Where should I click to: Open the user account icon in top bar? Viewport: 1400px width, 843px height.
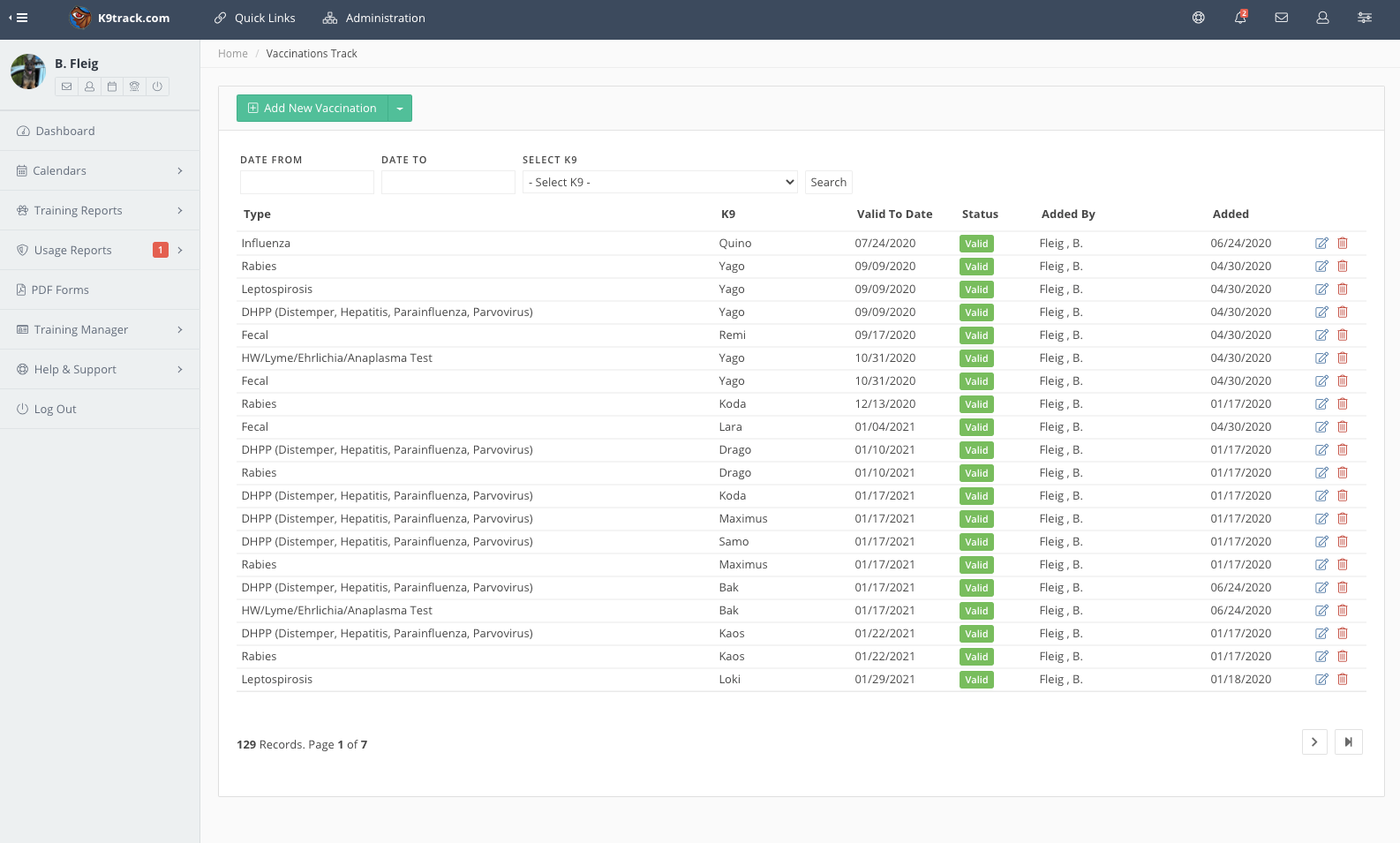click(x=1322, y=18)
